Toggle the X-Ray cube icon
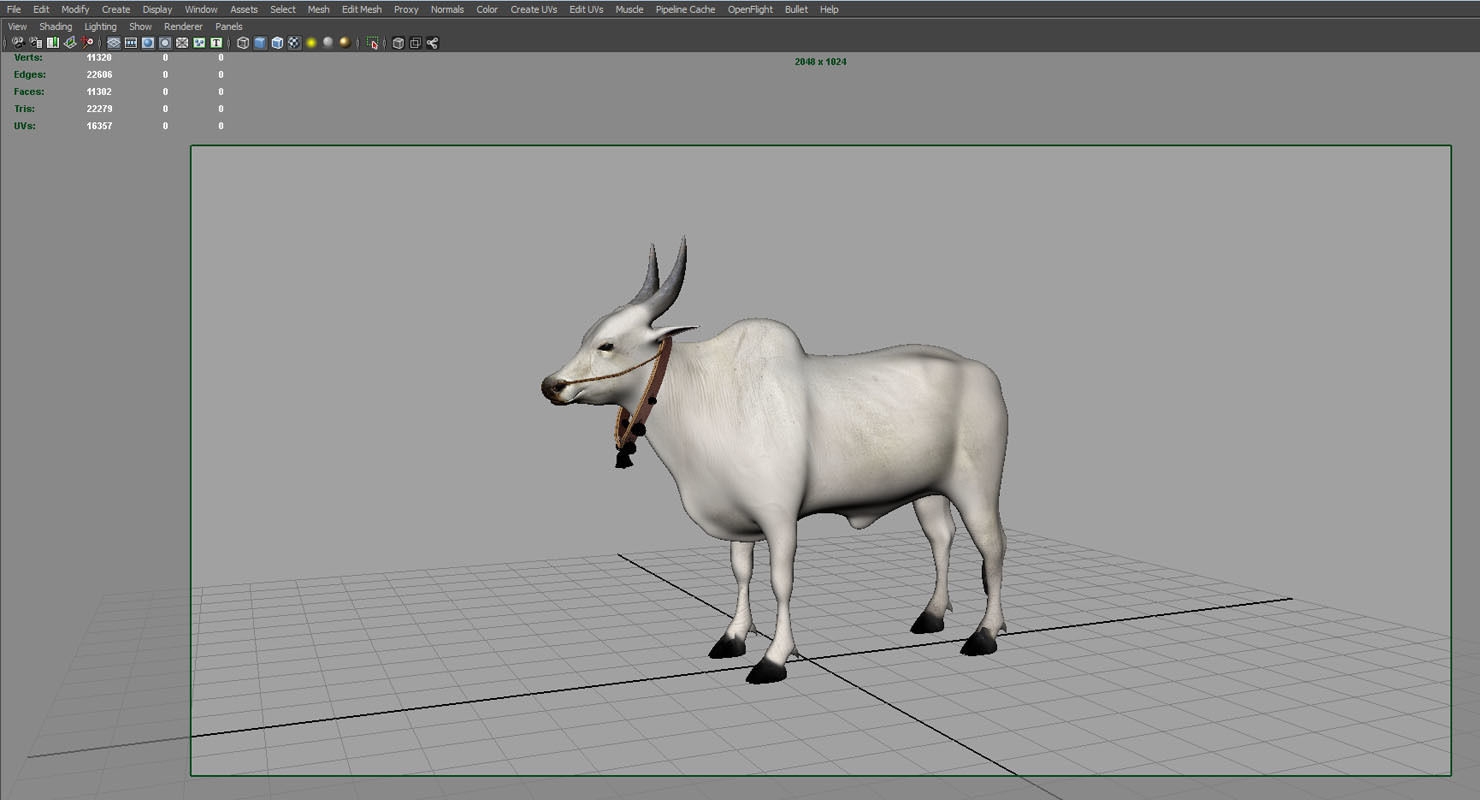Screen dimensions: 1480x800 (x=398, y=43)
